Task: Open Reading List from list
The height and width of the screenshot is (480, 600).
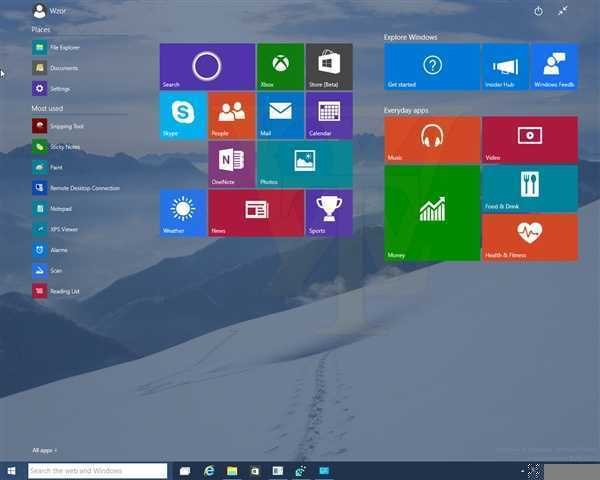Action: pyautogui.click(x=56, y=291)
